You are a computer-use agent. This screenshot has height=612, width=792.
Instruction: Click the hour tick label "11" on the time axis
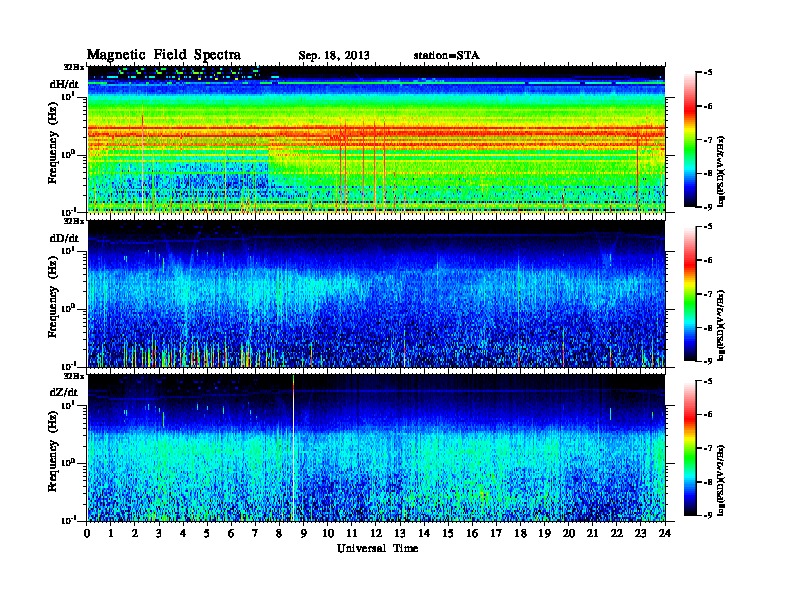[x=352, y=533]
